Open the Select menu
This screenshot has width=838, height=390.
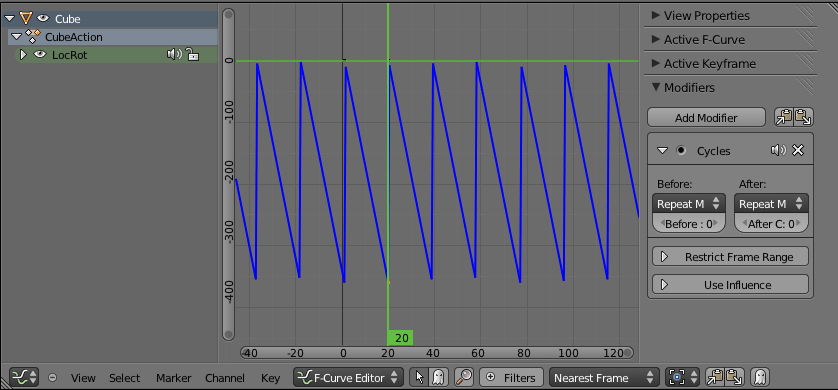[124, 378]
